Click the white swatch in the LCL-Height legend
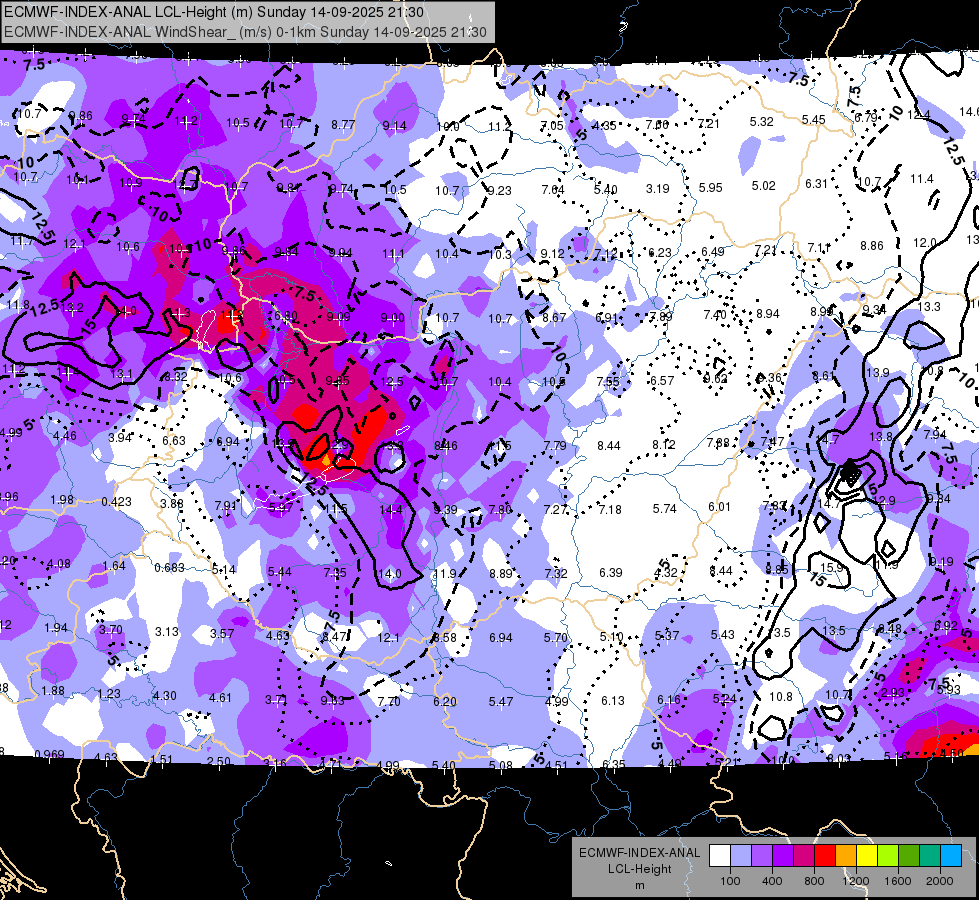The width and height of the screenshot is (979, 900). click(x=720, y=856)
